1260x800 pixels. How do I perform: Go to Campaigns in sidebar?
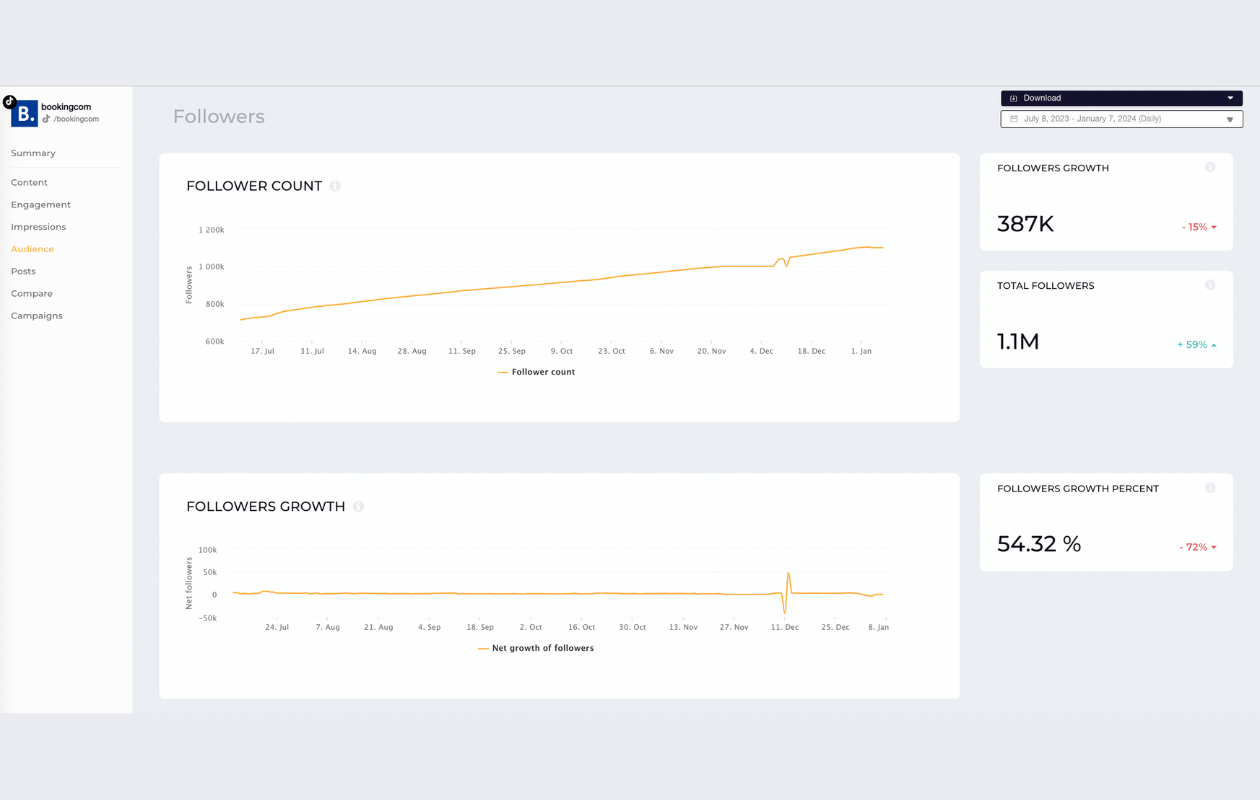(37, 315)
